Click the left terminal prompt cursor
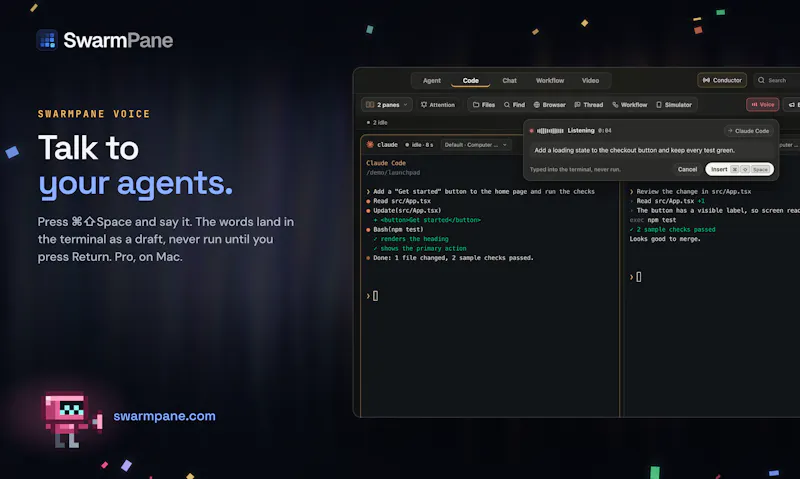The height and width of the screenshot is (479, 800). click(376, 296)
